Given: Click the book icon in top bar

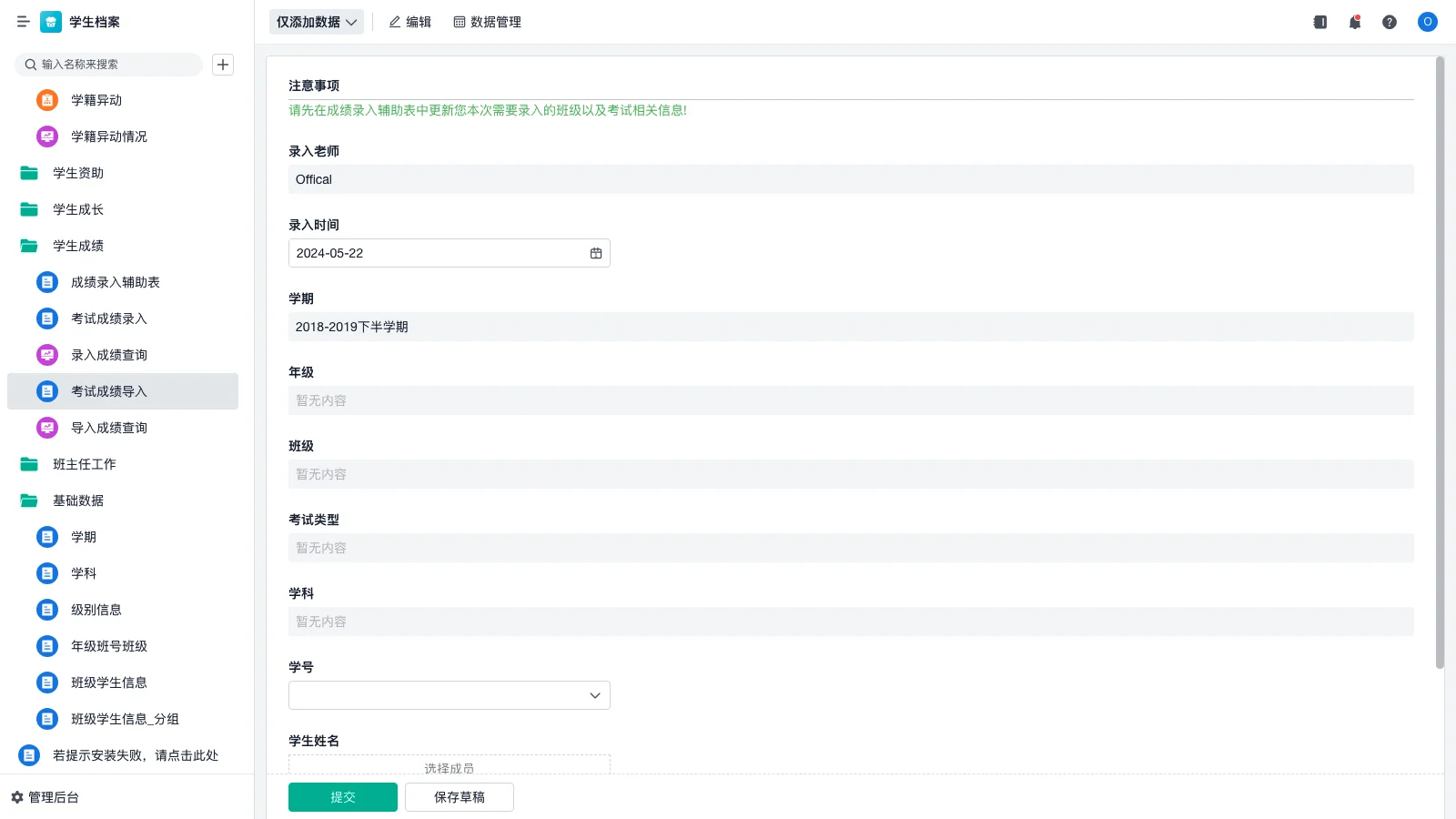Looking at the screenshot, I should click(1320, 22).
